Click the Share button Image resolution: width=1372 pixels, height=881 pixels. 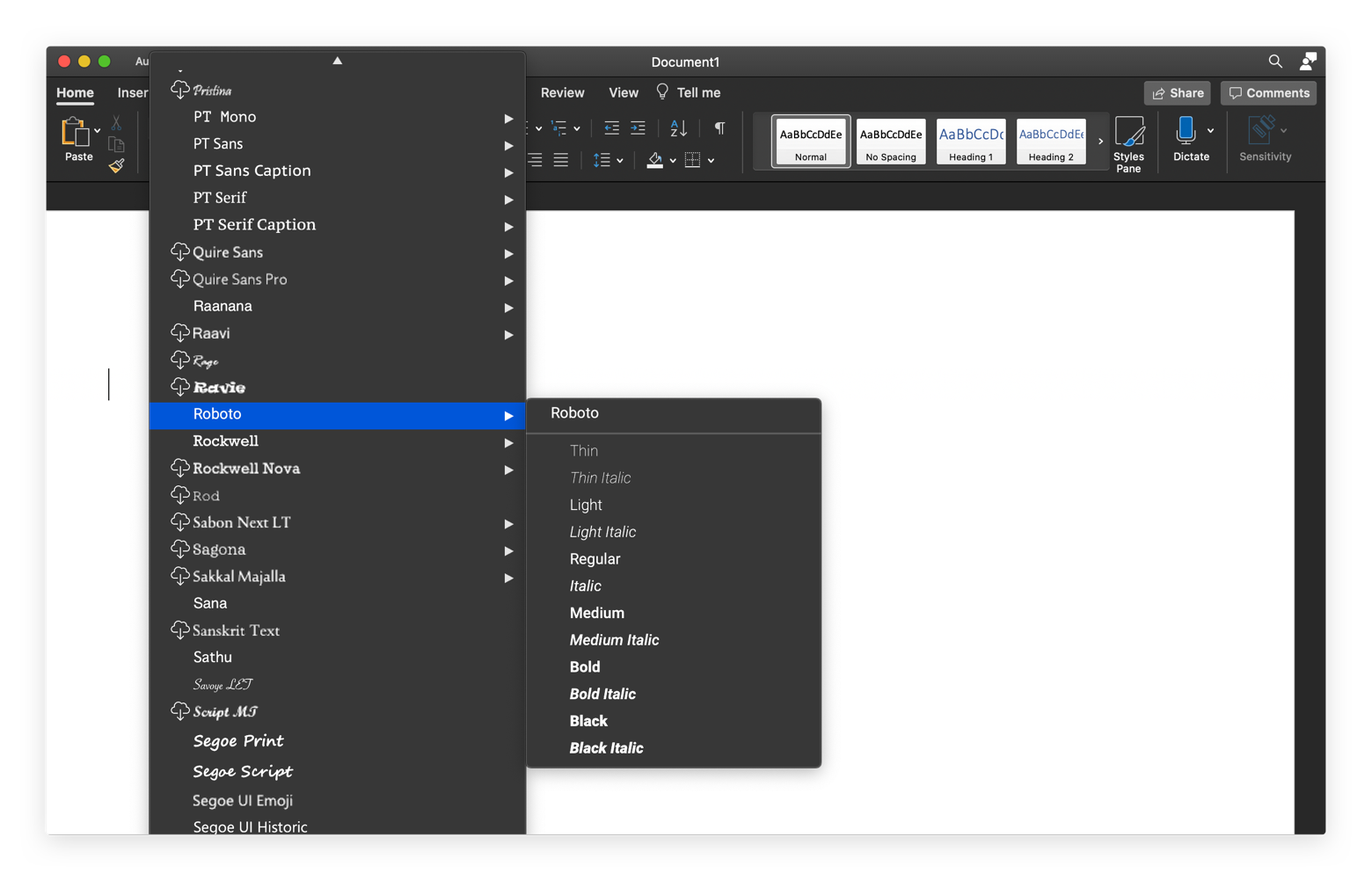coord(1177,92)
